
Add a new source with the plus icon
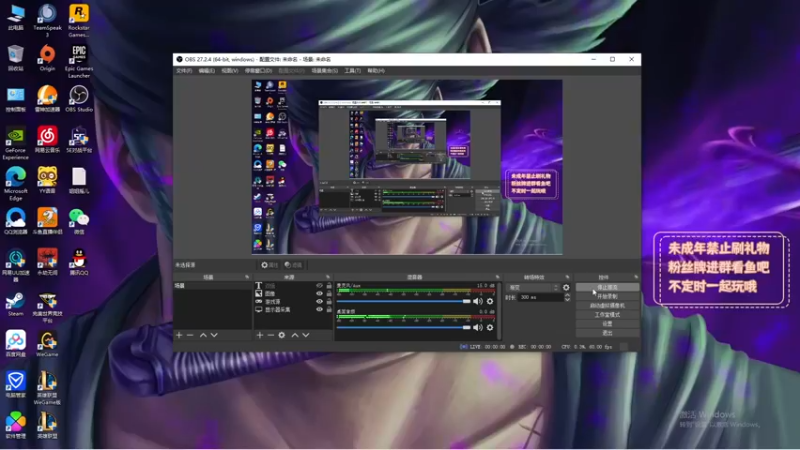pyautogui.click(x=260, y=335)
